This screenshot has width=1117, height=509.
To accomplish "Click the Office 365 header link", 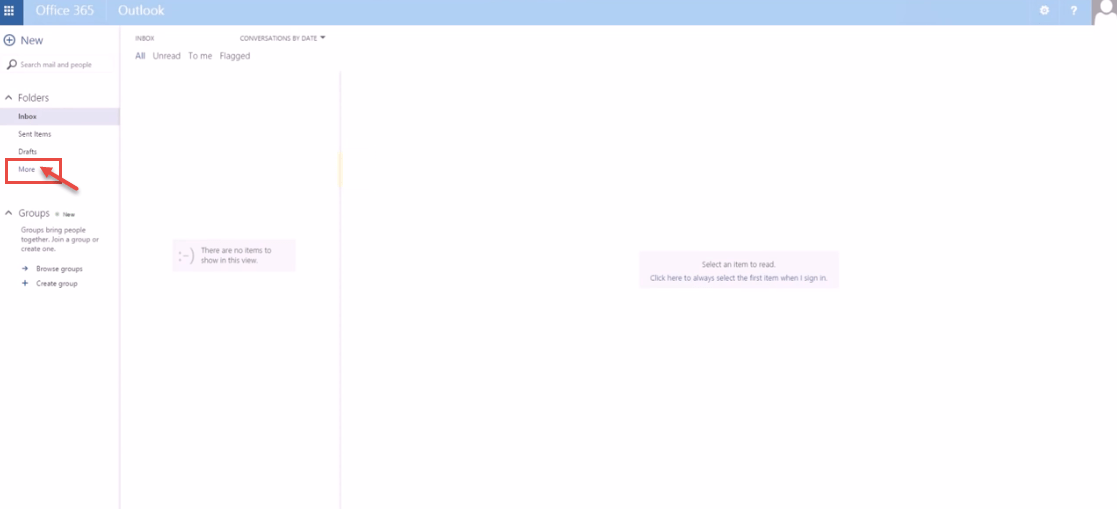I will [65, 11].
